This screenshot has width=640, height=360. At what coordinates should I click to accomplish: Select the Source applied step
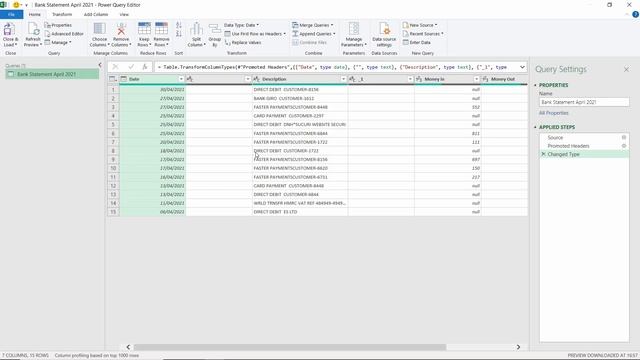coord(584,138)
